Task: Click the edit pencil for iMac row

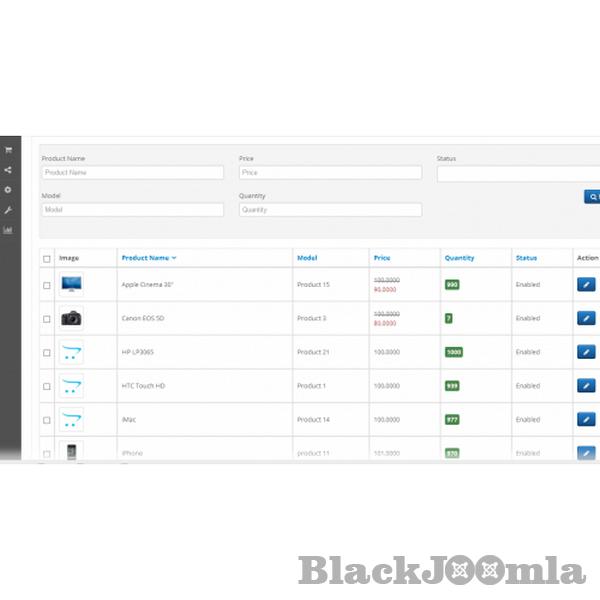Action: click(x=586, y=419)
